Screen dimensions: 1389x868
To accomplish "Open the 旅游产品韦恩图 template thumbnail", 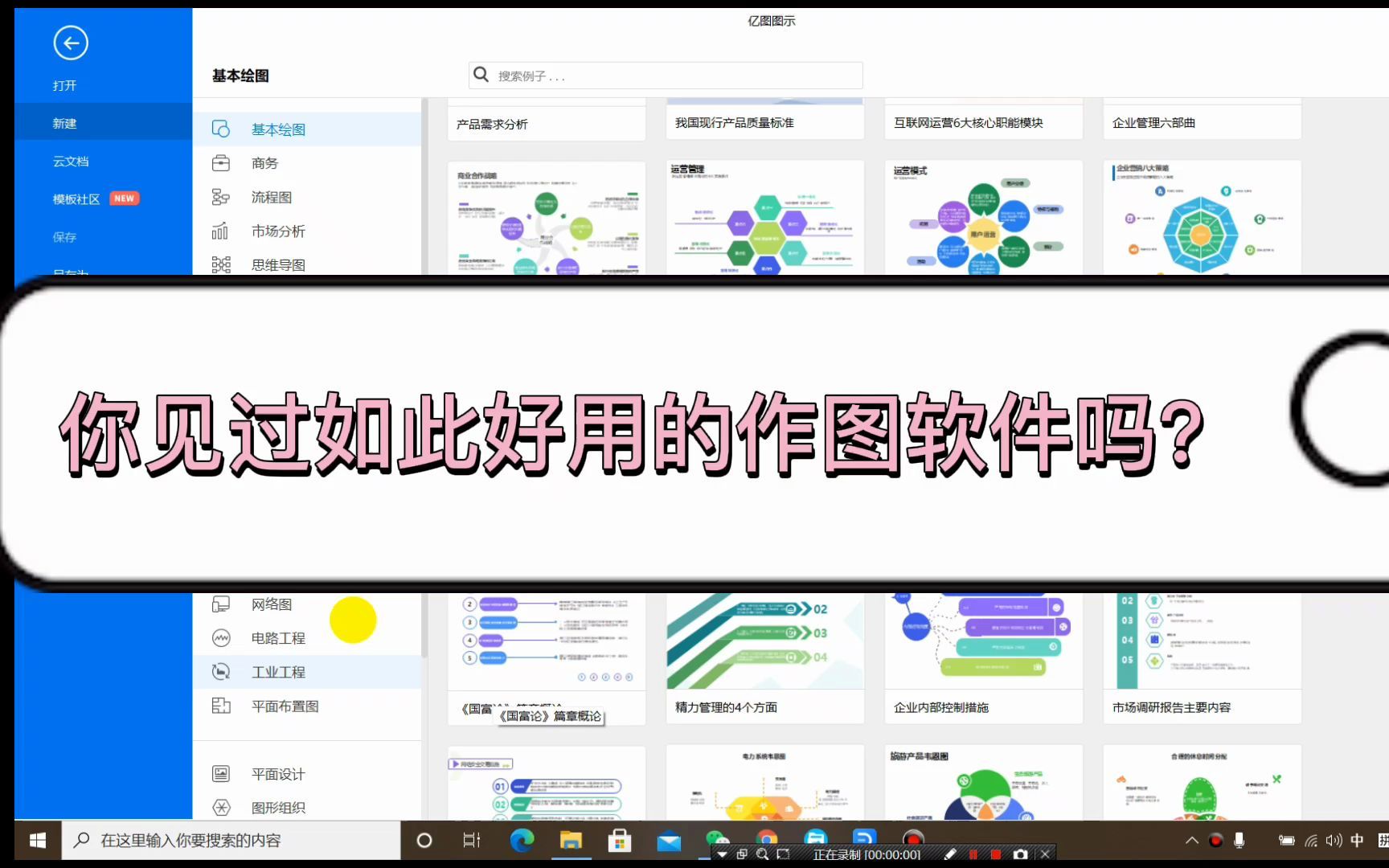I will pyautogui.click(x=984, y=783).
